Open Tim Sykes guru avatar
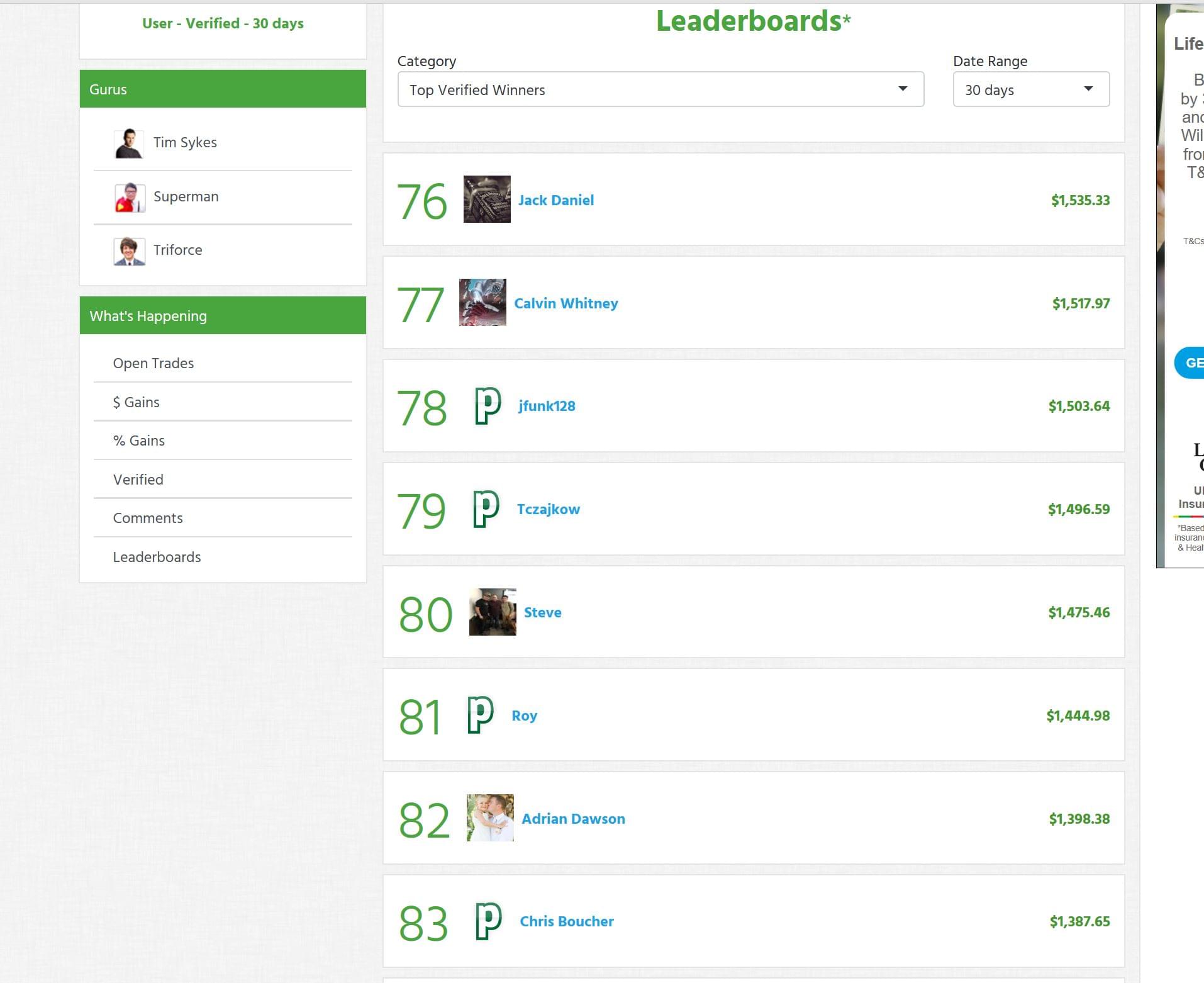This screenshot has width=1204, height=983. pyautogui.click(x=129, y=143)
